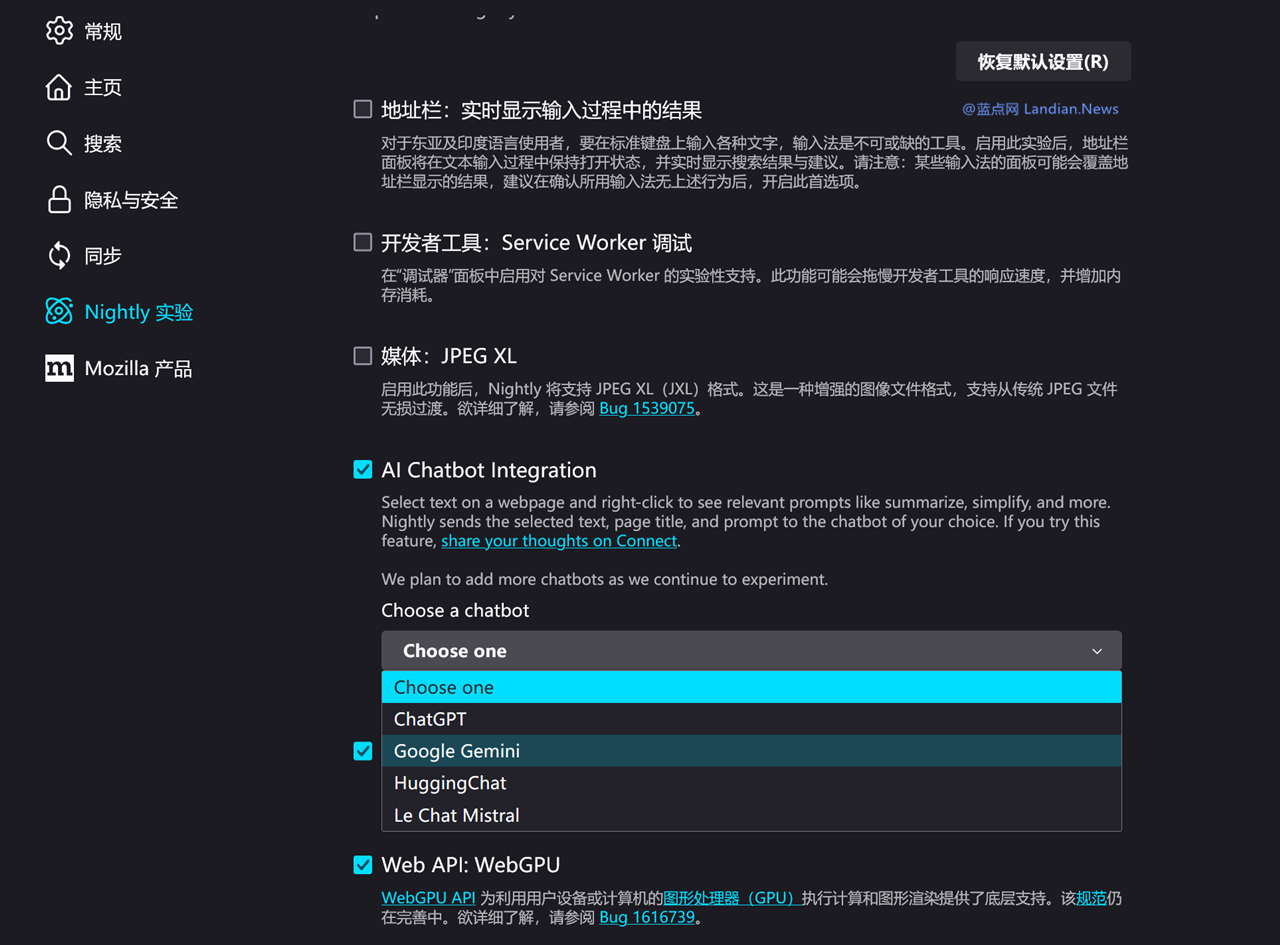Uncheck AI Chatbot Integration checkbox
The width and height of the screenshot is (1280, 945).
(x=363, y=469)
